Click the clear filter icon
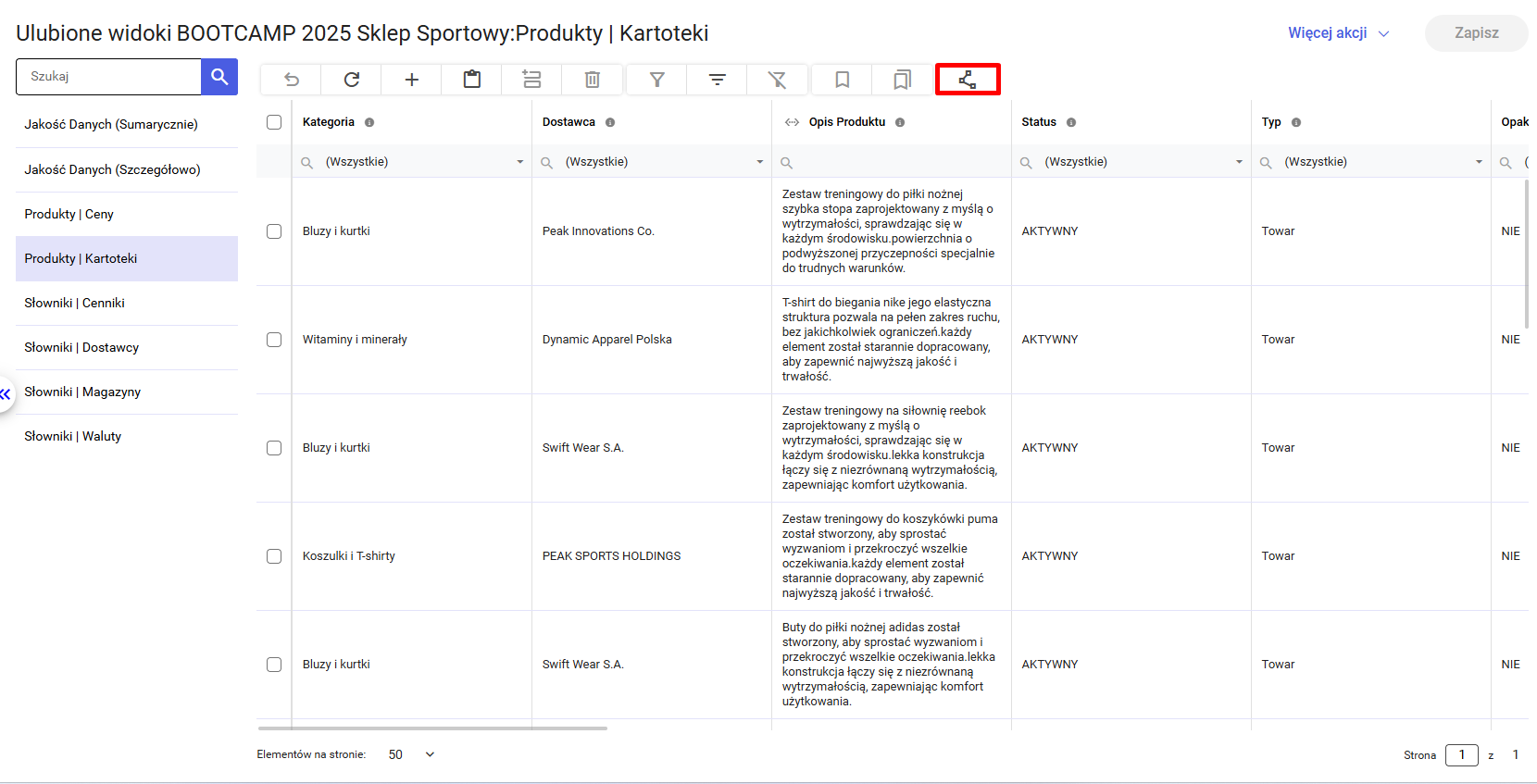Screen dimensions: 1537x784 tap(778, 80)
